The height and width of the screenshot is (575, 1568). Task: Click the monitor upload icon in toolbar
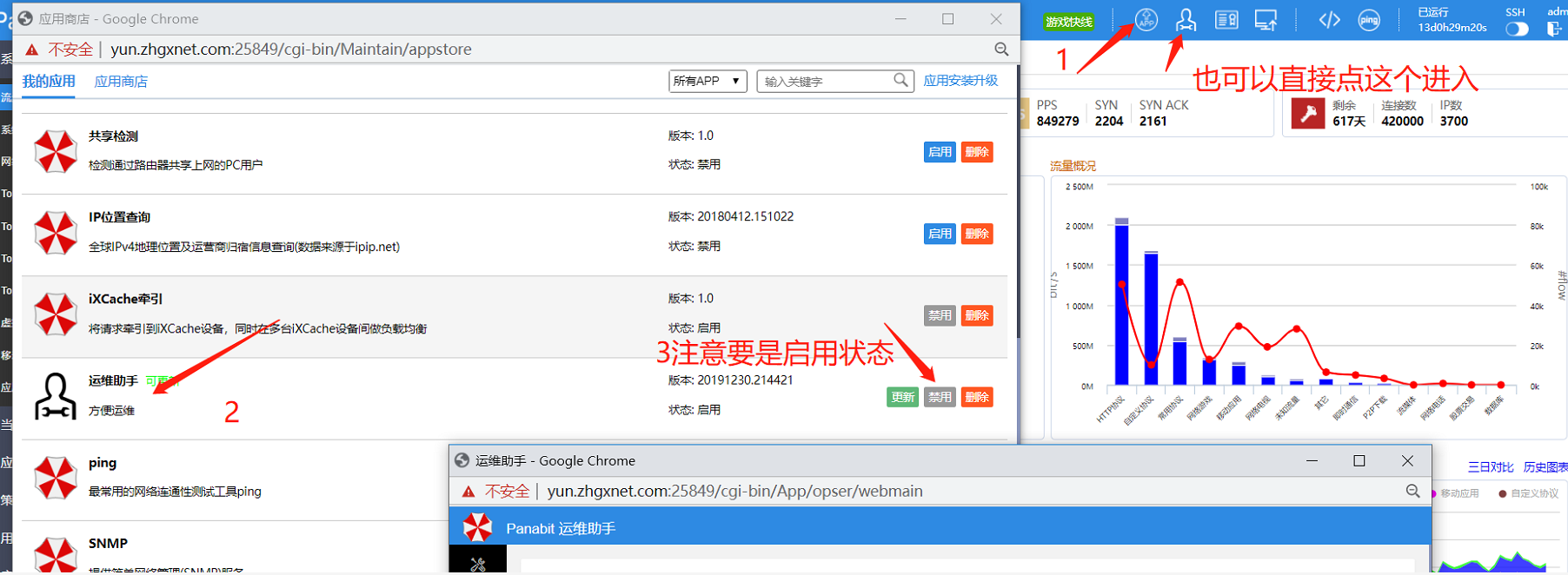click(1266, 20)
